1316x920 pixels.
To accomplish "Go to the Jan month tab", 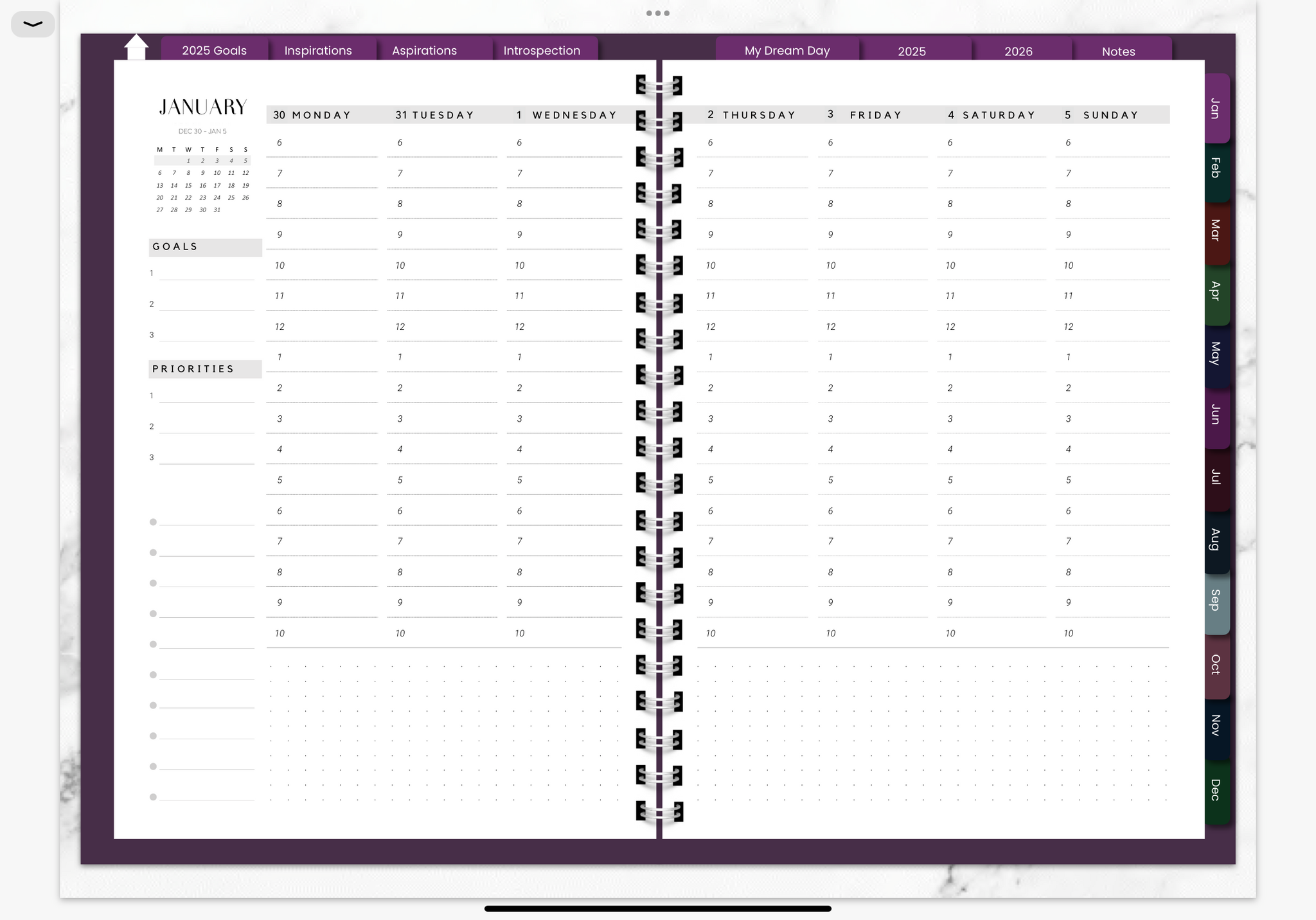I will point(1216,108).
